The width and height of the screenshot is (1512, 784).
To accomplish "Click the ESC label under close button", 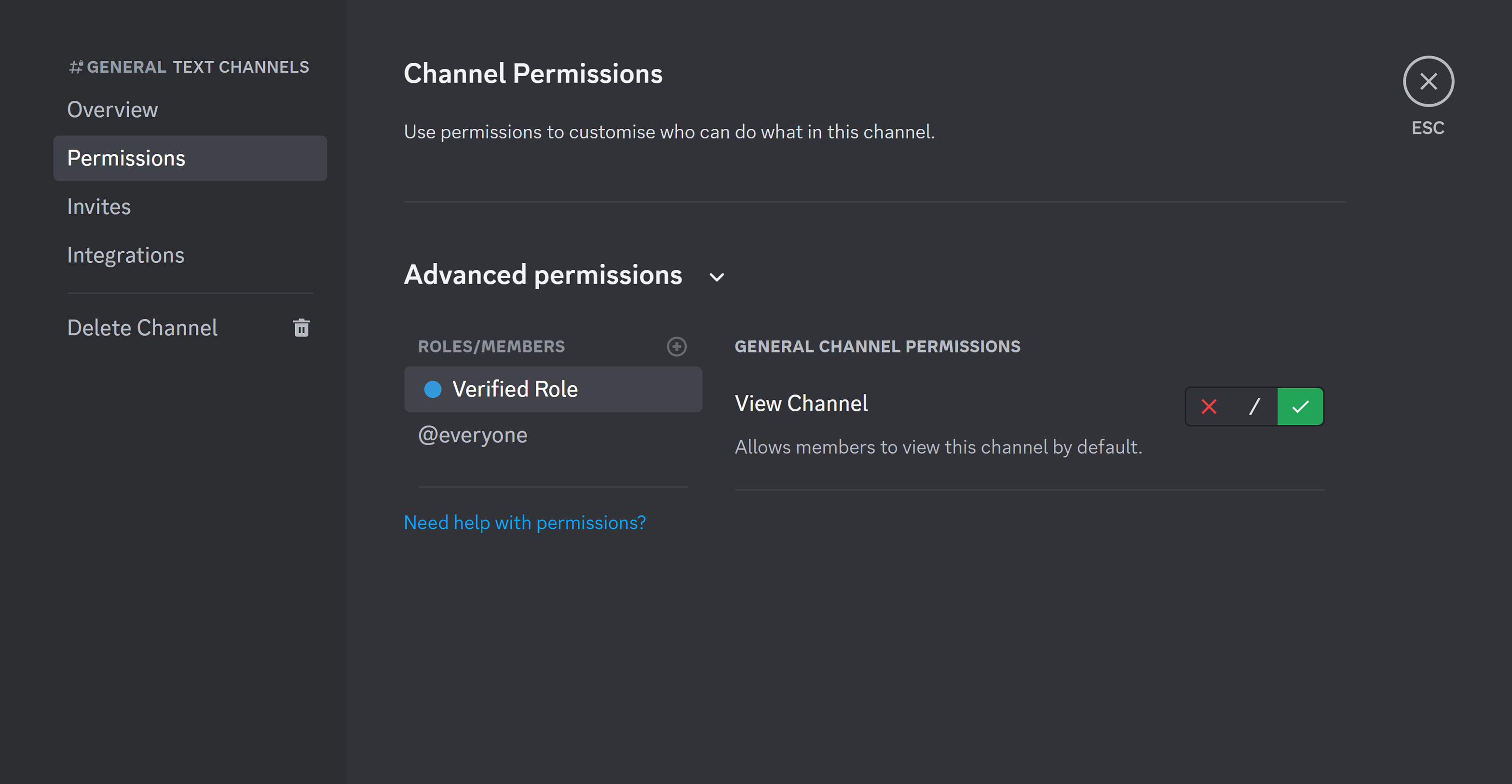I will tap(1428, 128).
